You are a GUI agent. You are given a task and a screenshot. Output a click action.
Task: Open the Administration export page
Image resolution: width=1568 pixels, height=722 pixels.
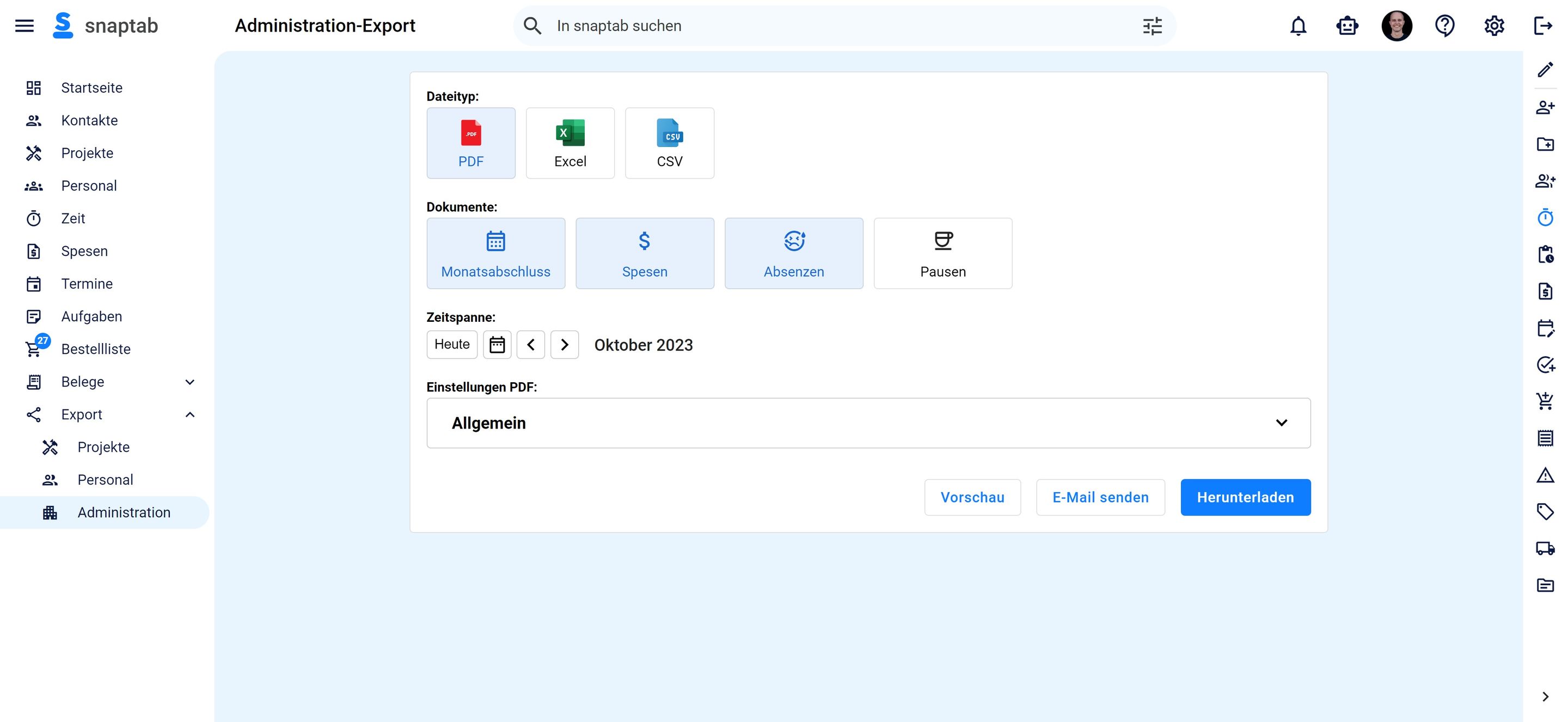click(x=124, y=512)
